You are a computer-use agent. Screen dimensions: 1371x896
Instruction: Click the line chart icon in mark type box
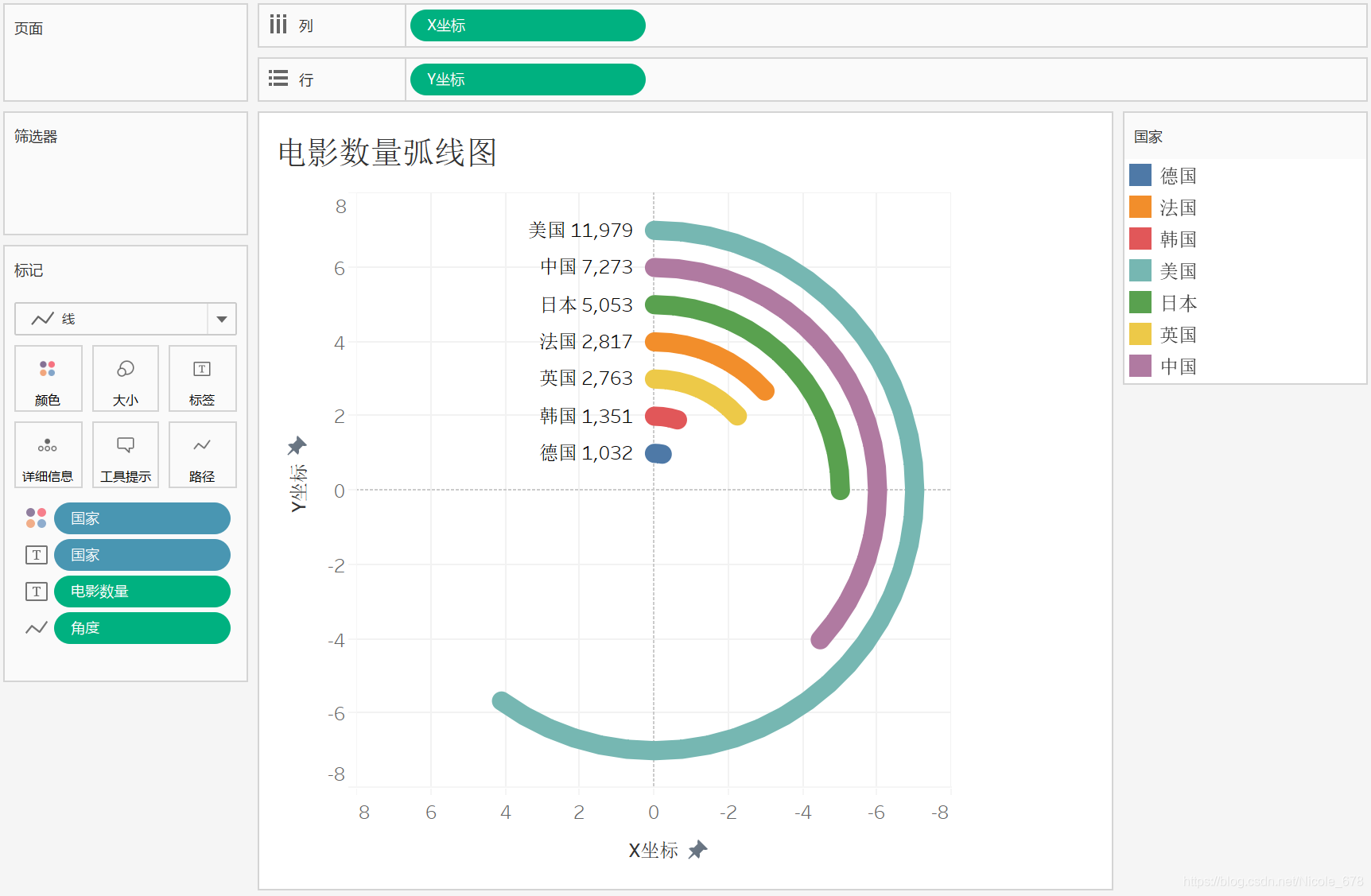coord(42,319)
